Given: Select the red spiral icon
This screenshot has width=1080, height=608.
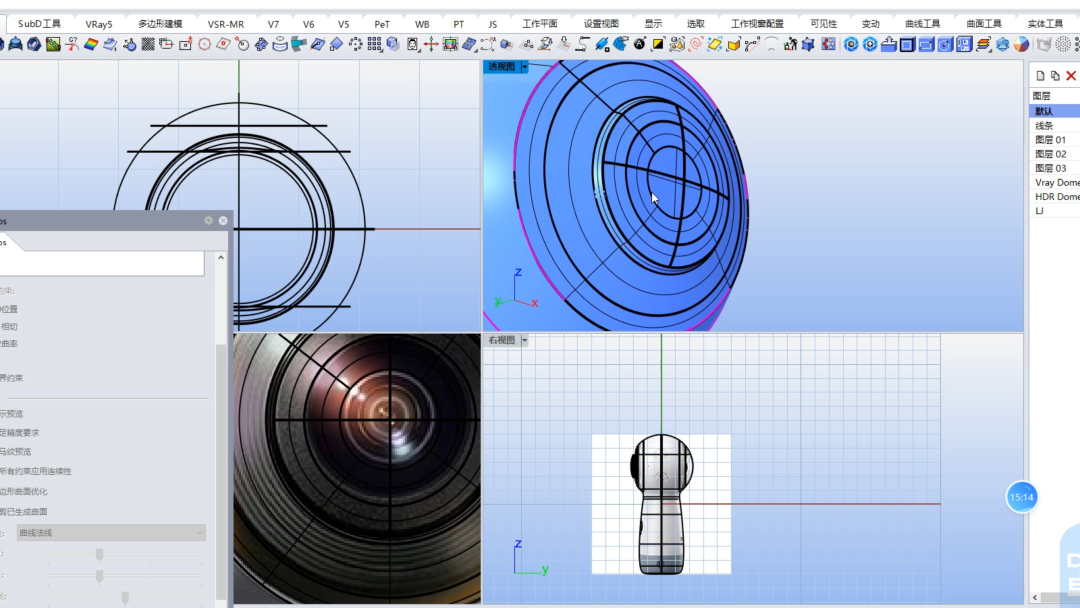Looking at the screenshot, I should click(x=696, y=45).
